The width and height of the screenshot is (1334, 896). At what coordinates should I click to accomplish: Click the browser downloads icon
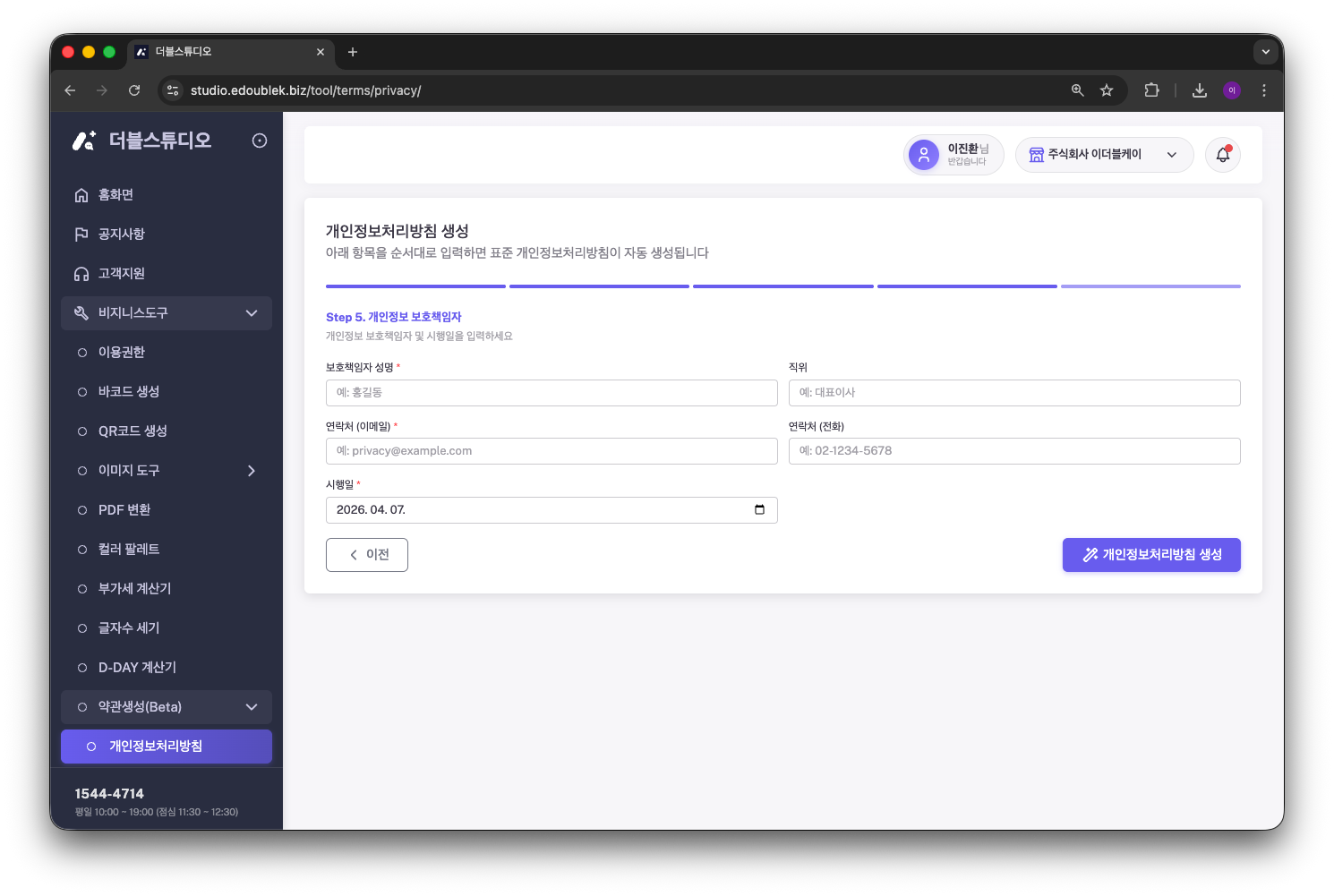[x=1200, y=90]
